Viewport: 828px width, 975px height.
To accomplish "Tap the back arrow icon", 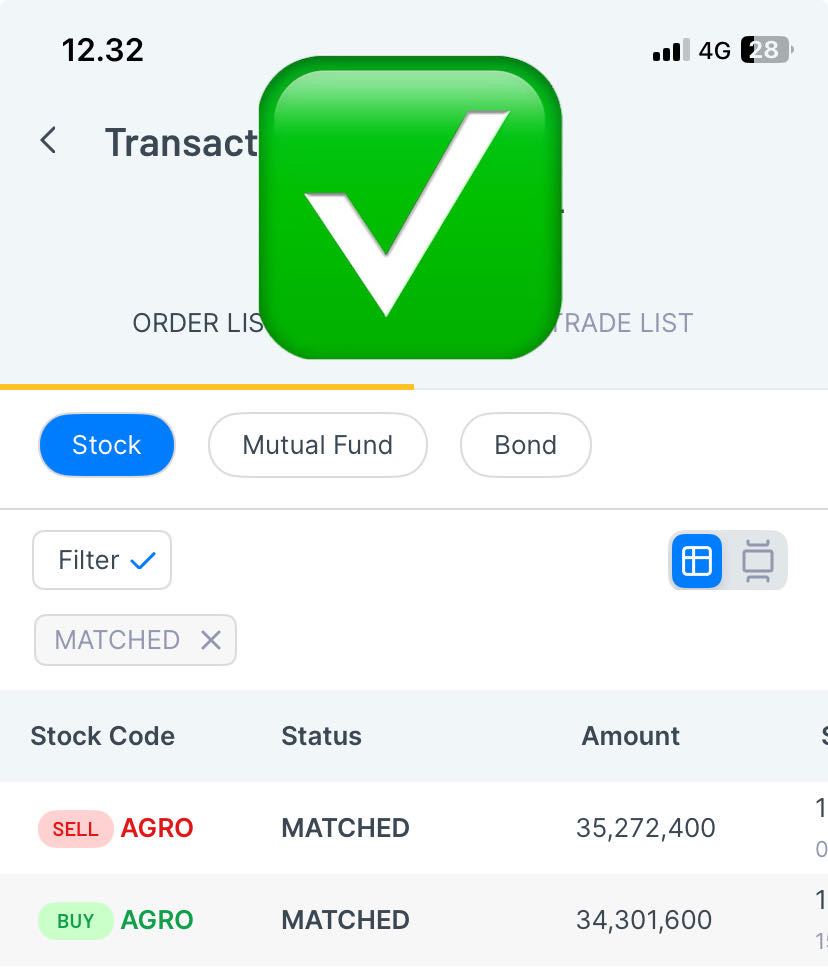I will [x=48, y=140].
